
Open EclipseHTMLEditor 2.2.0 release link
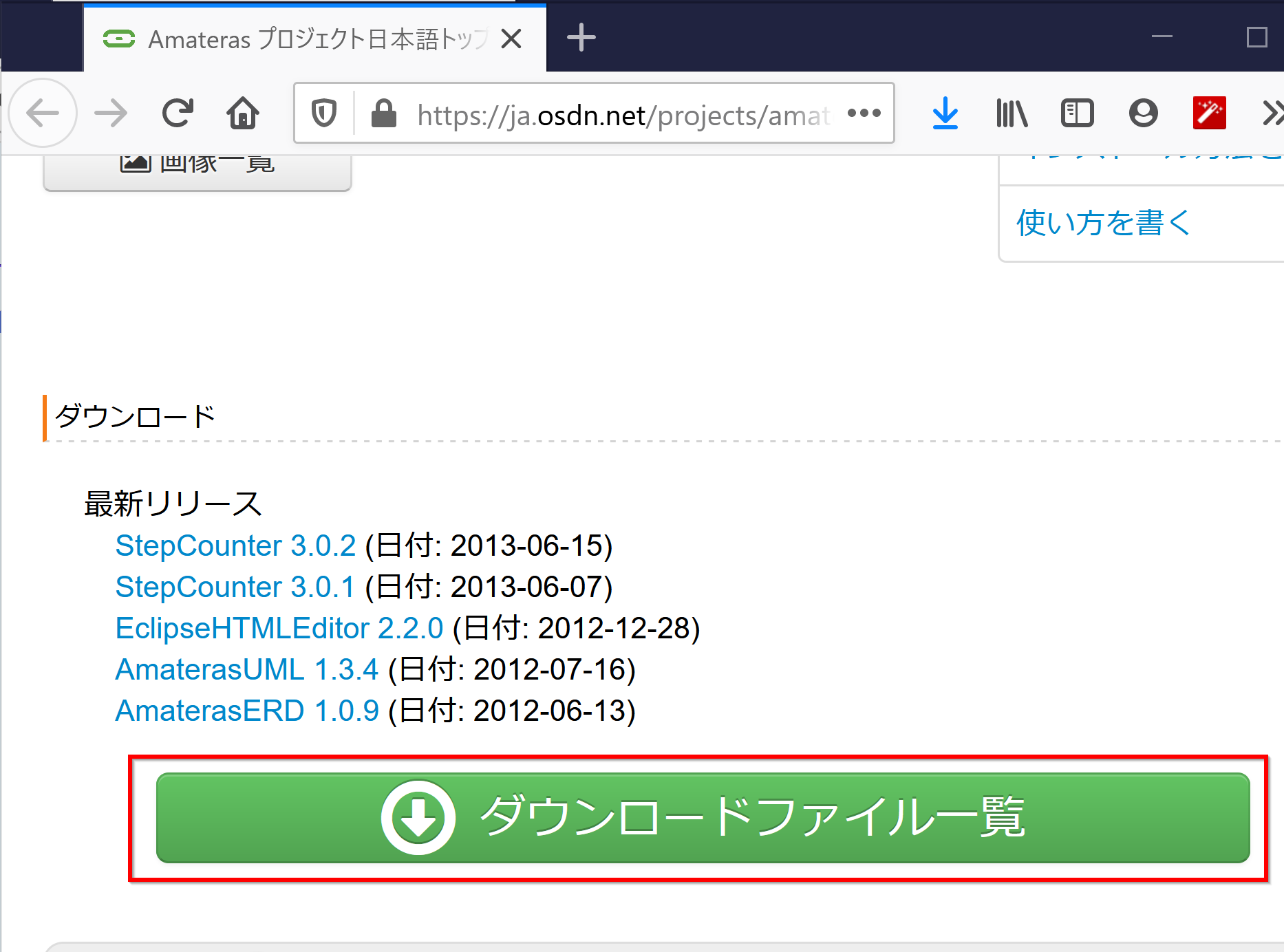pyautogui.click(x=279, y=628)
